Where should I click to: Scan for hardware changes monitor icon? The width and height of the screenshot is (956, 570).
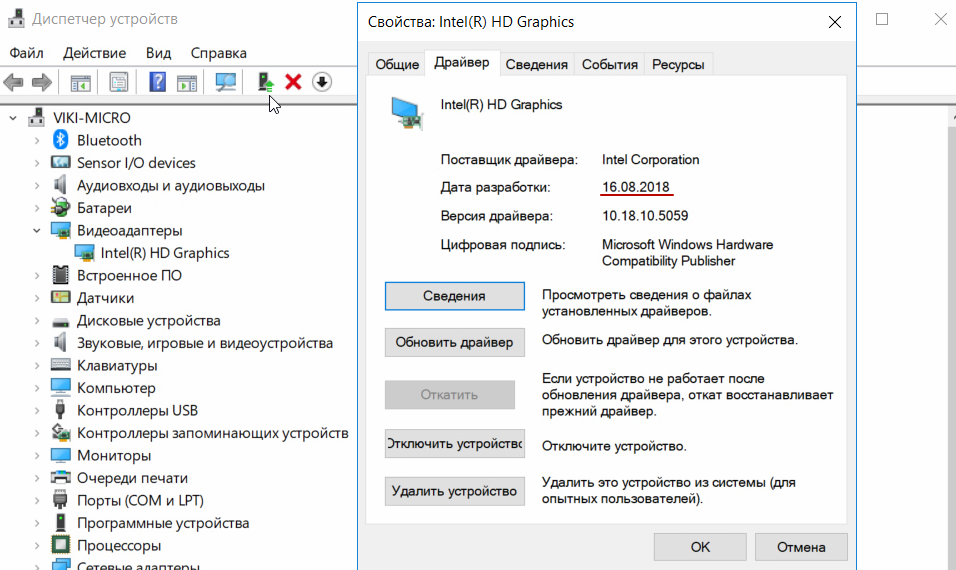click(226, 82)
